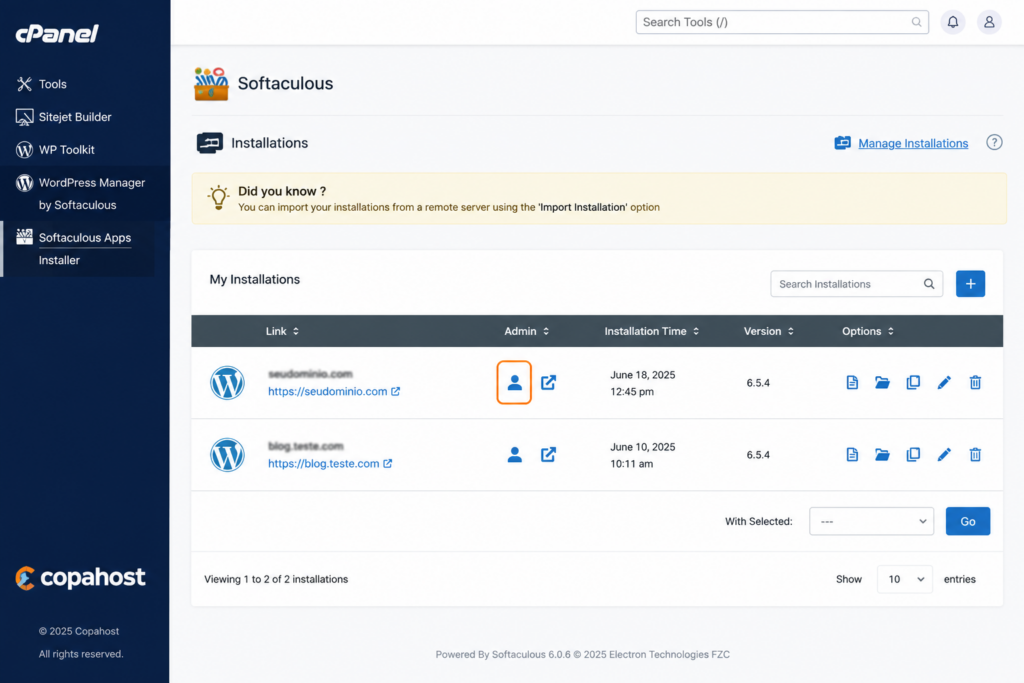
Task: Click the search magnifier in Search Tools
Action: click(916, 22)
